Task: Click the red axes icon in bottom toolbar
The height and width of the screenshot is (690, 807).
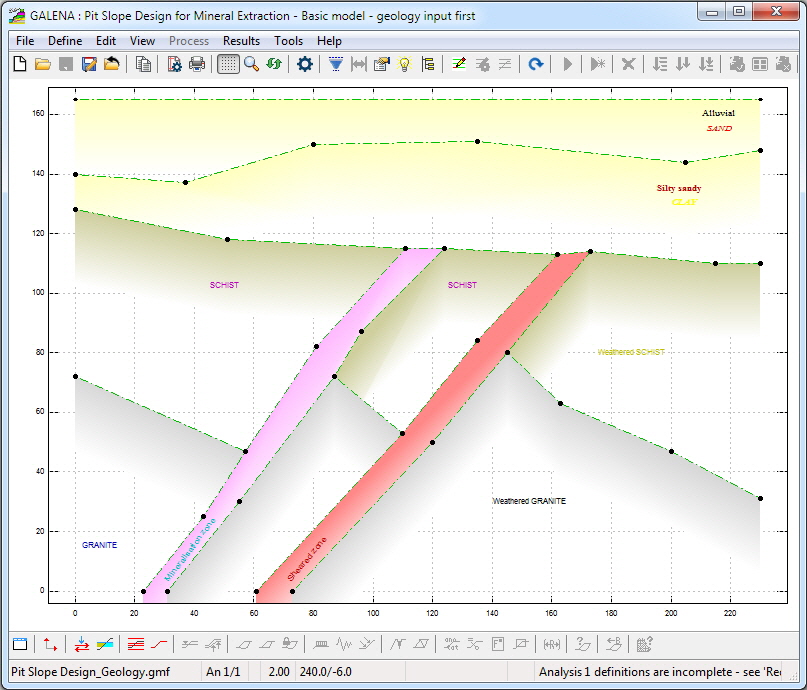Action: point(49,644)
